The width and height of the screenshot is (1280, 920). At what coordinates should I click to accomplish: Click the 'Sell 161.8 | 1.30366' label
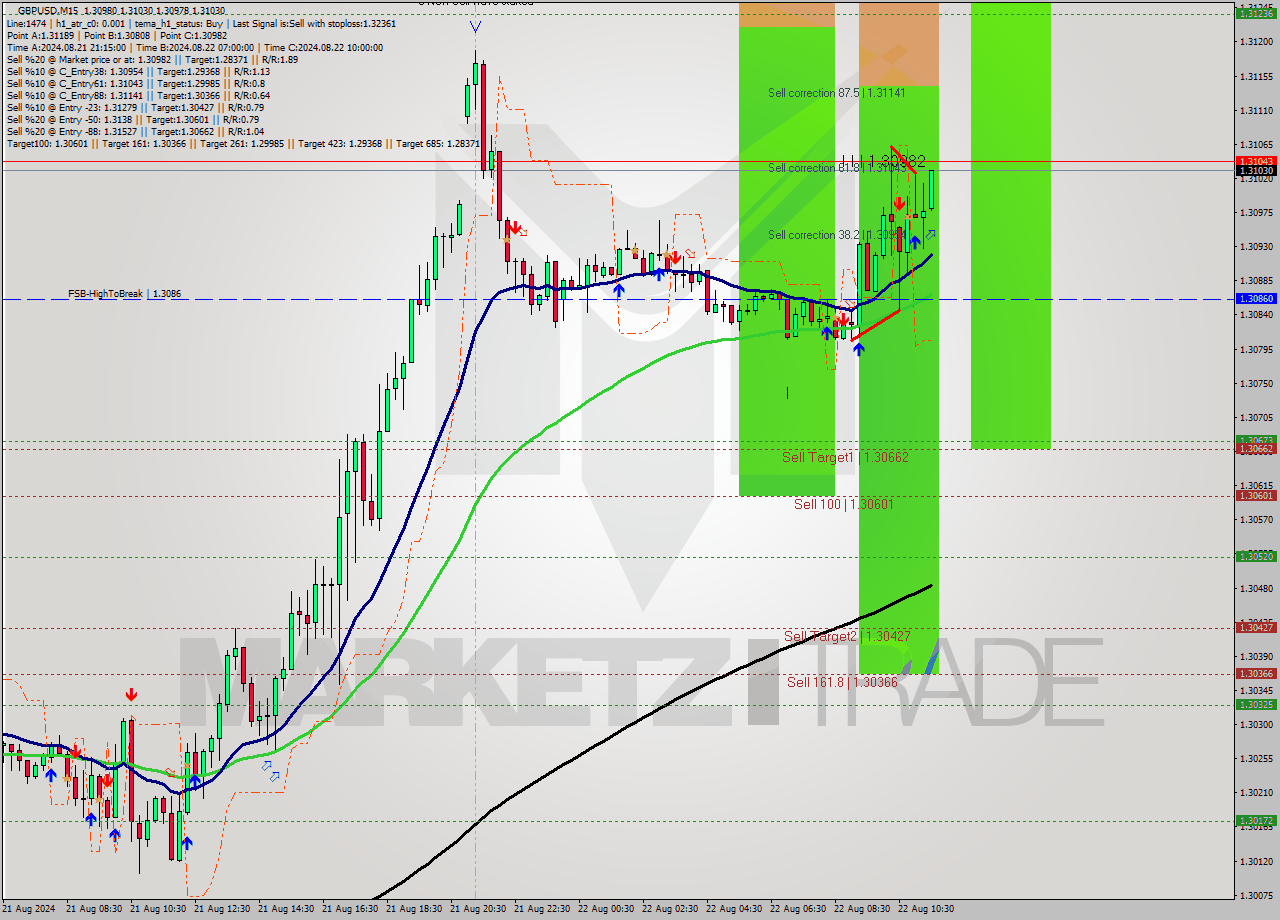(842, 682)
